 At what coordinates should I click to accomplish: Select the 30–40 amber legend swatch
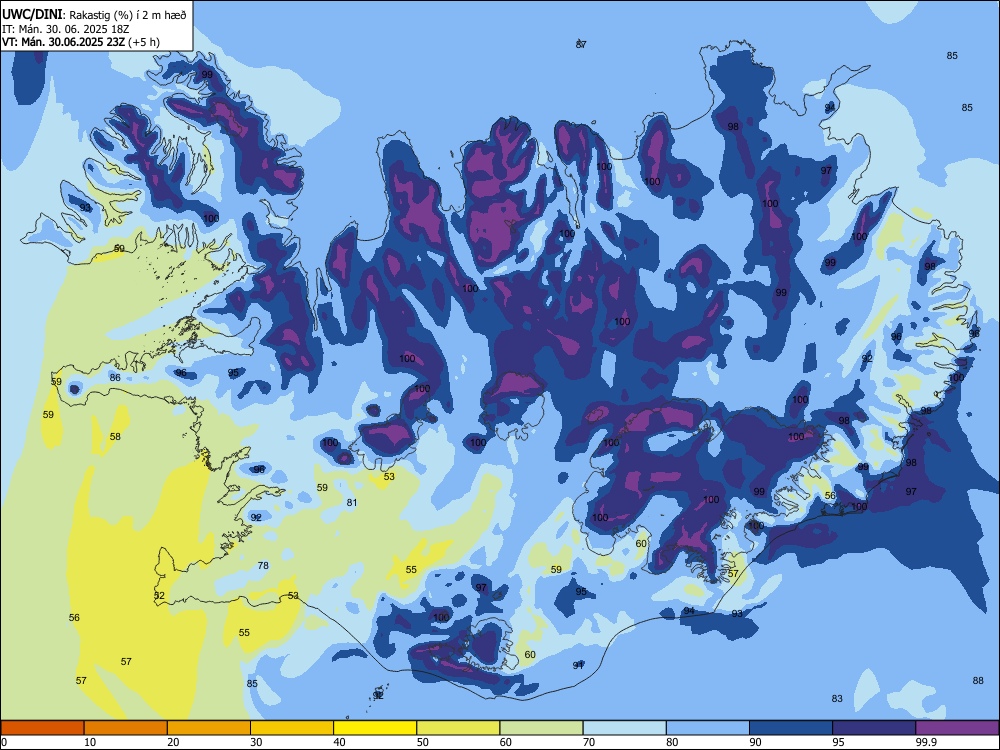(292, 728)
